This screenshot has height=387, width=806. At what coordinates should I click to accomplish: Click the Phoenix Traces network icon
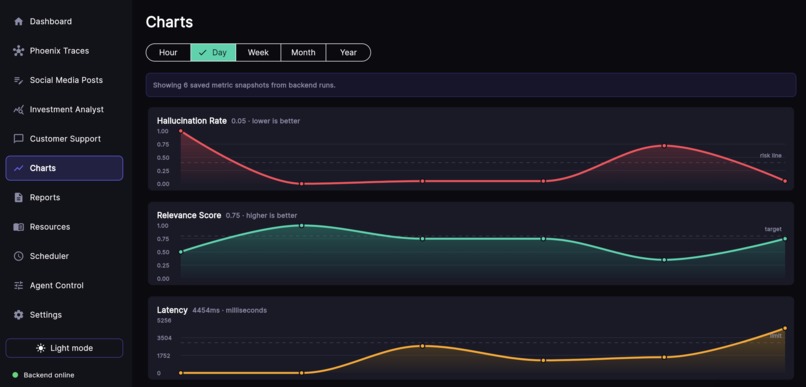[19, 51]
